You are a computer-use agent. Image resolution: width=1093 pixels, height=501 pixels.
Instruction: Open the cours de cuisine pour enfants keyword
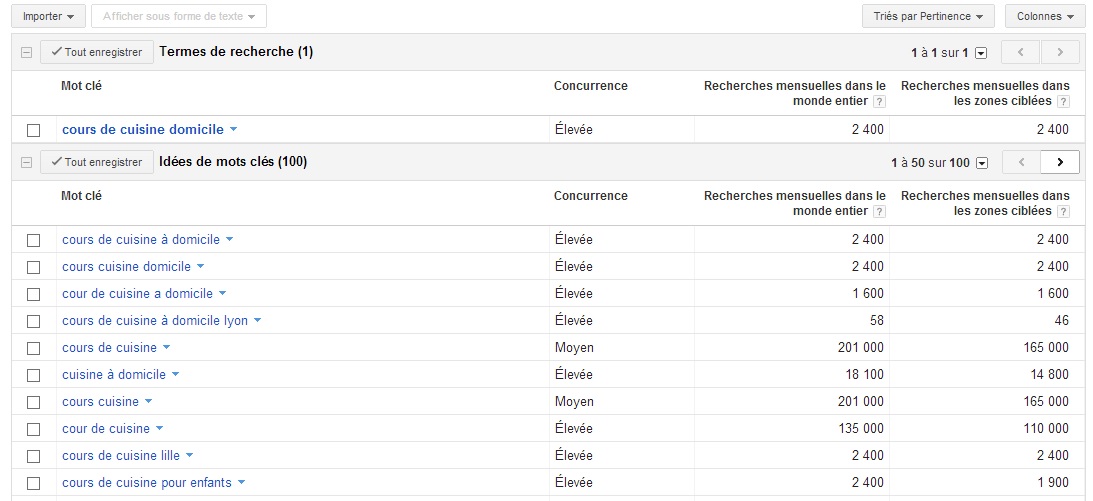146,482
